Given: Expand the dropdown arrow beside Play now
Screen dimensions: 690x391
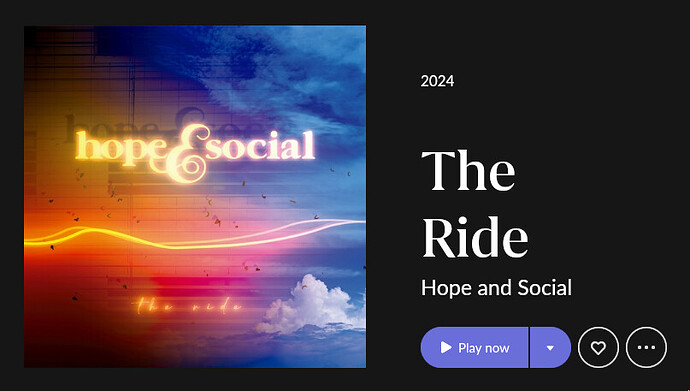Looking at the screenshot, I should coord(550,347).
